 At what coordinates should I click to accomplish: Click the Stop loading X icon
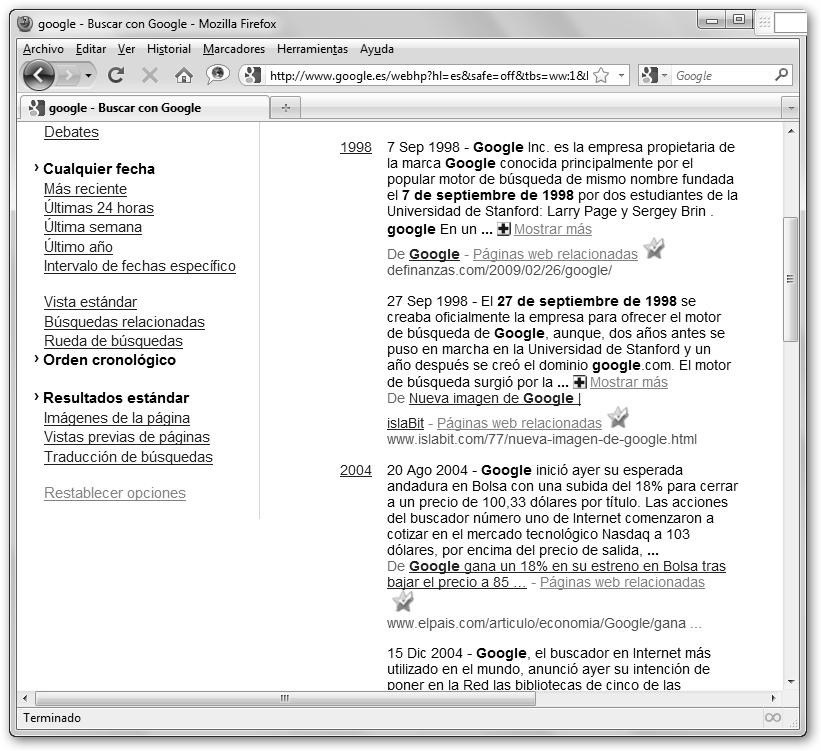tap(150, 75)
